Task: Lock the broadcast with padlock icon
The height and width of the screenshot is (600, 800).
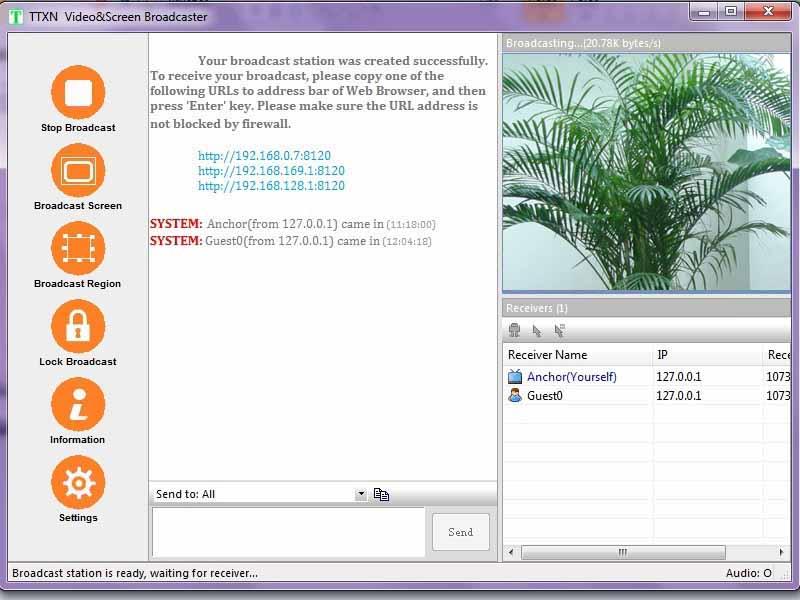Action: tap(78, 327)
